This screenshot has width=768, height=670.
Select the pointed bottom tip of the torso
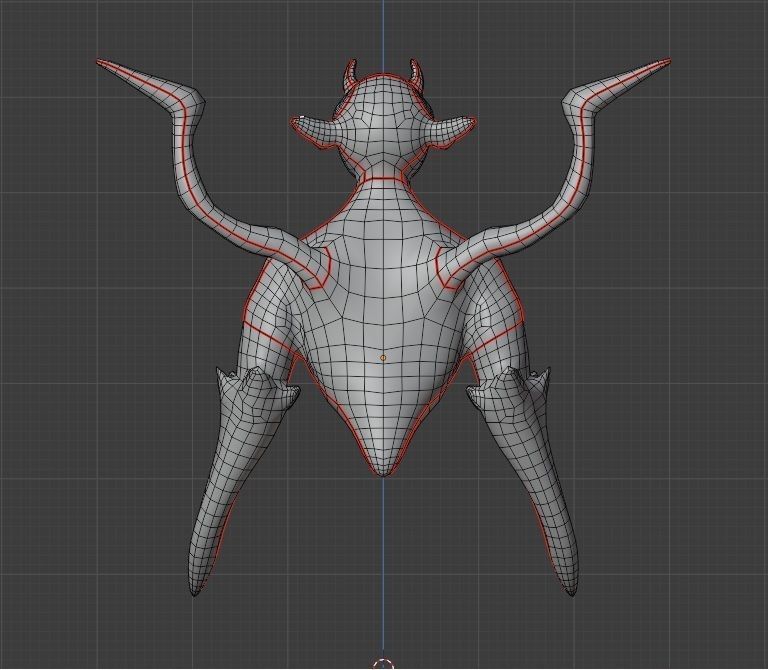tap(384, 473)
